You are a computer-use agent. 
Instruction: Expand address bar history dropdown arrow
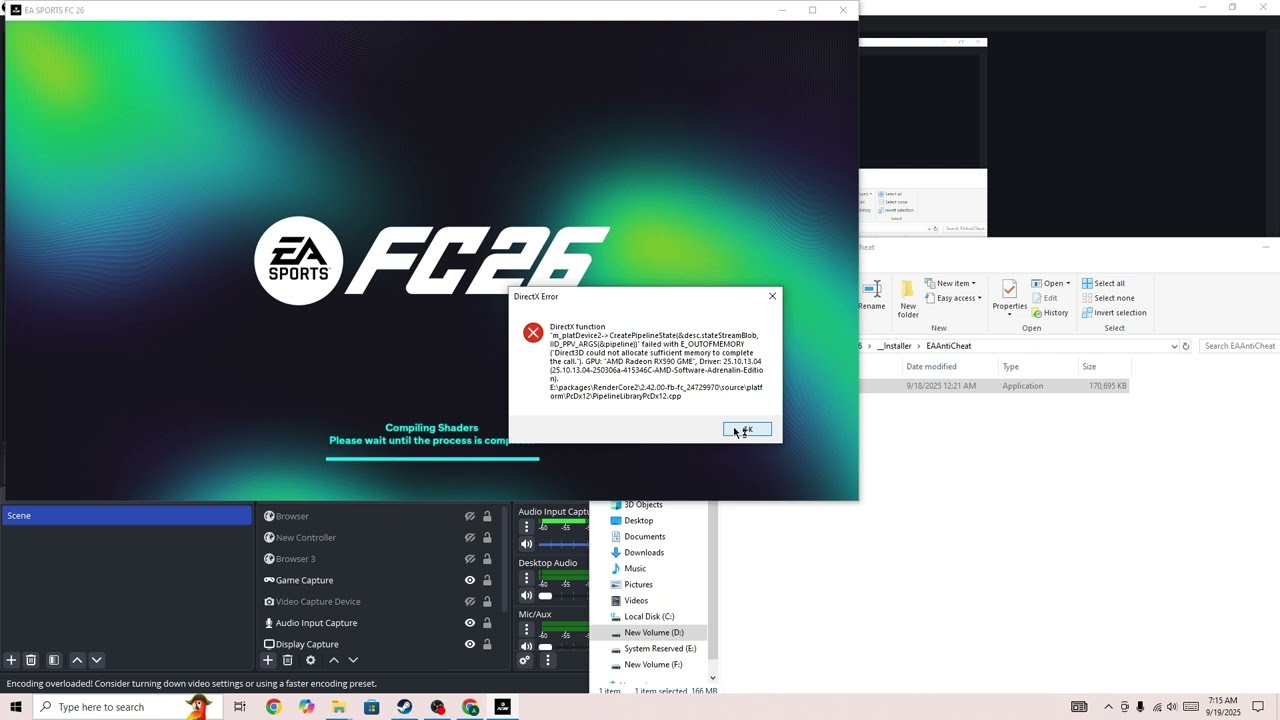point(1174,346)
